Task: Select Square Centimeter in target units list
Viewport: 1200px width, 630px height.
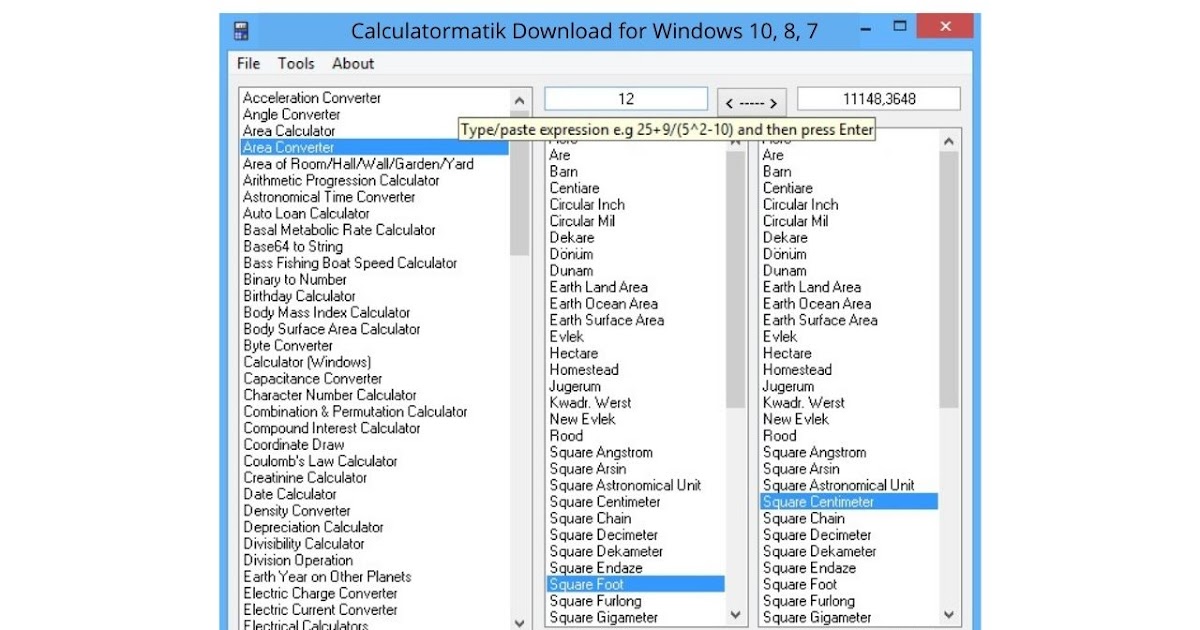Action: pos(848,502)
